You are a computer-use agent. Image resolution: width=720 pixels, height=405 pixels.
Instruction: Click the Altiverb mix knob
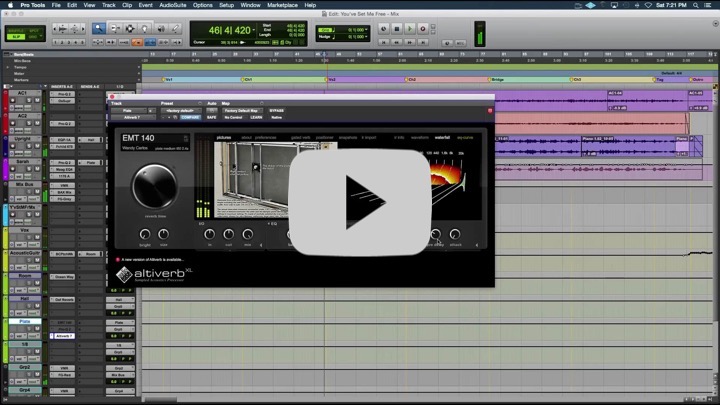click(x=248, y=235)
